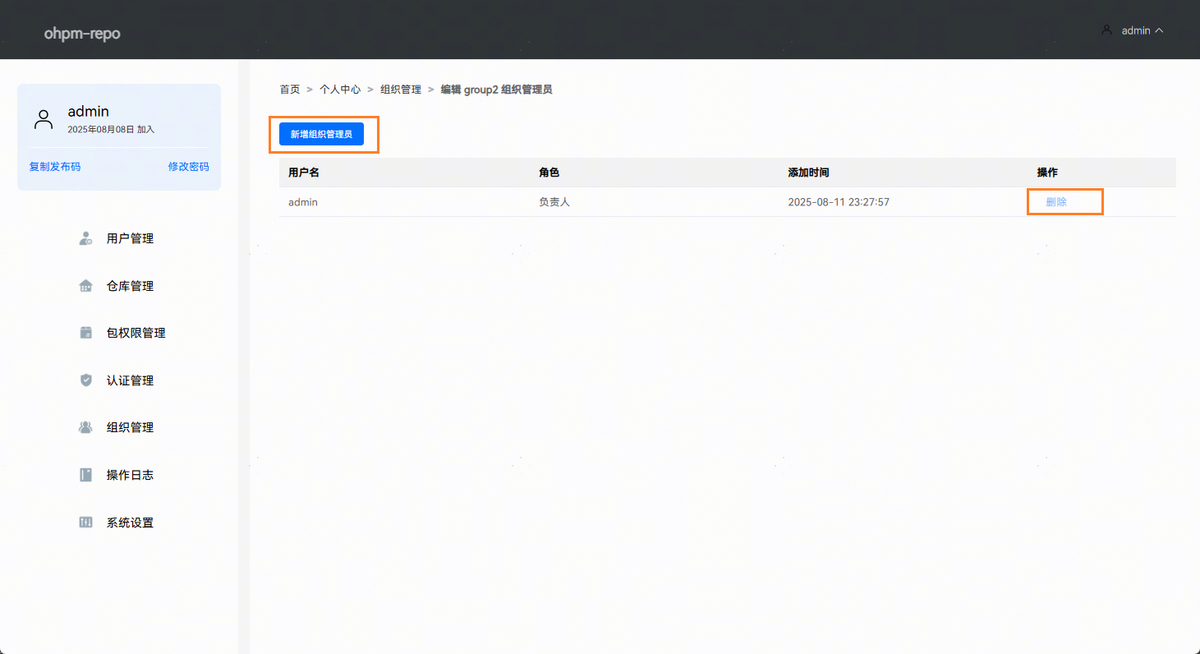Expand the admin dropdown in header
Screen dimensions: 1200x654
point(1159,31)
